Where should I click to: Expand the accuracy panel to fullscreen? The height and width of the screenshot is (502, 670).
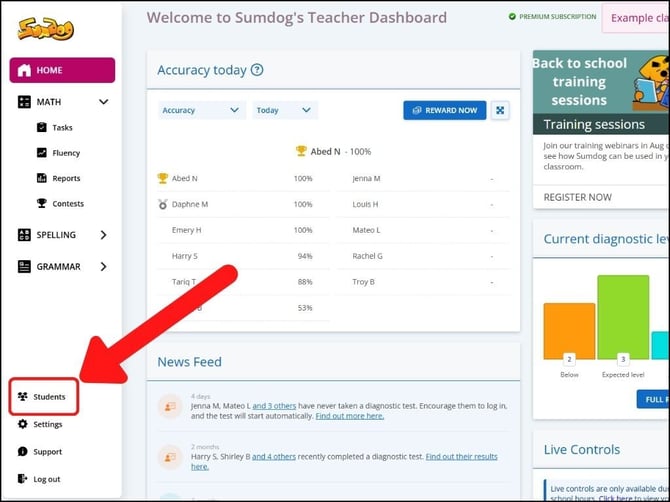[x=500, y=111]
